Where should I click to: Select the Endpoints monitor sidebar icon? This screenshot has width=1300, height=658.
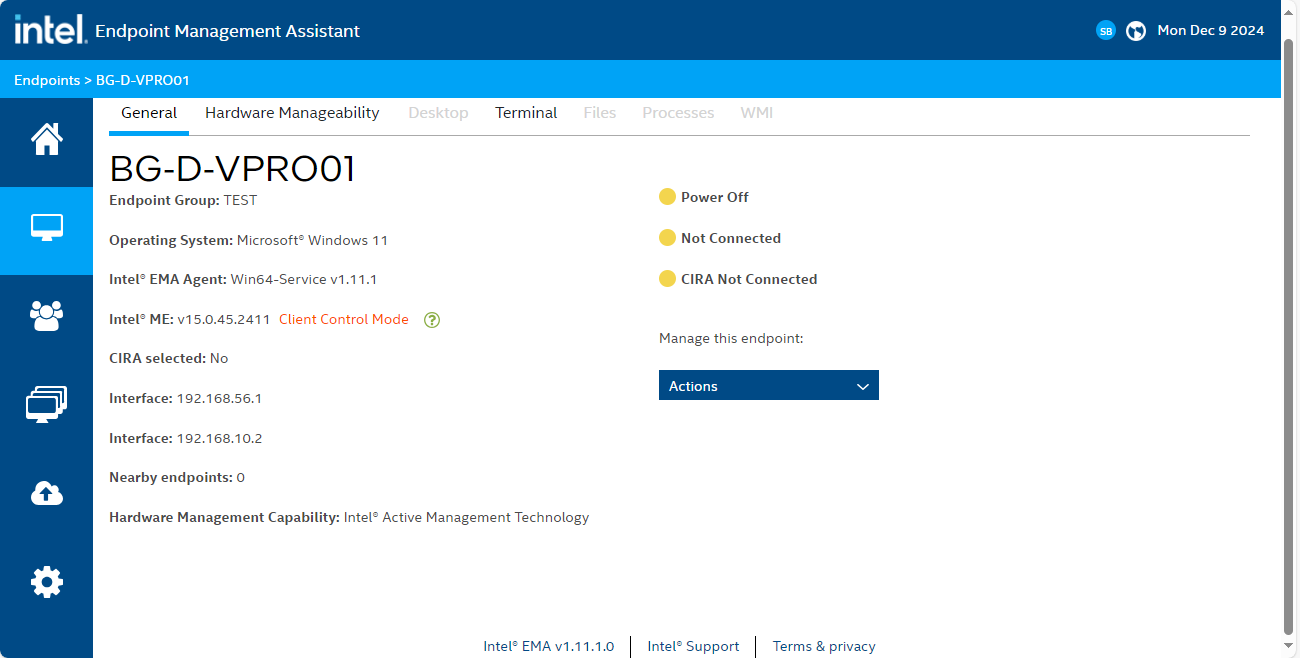47,228
